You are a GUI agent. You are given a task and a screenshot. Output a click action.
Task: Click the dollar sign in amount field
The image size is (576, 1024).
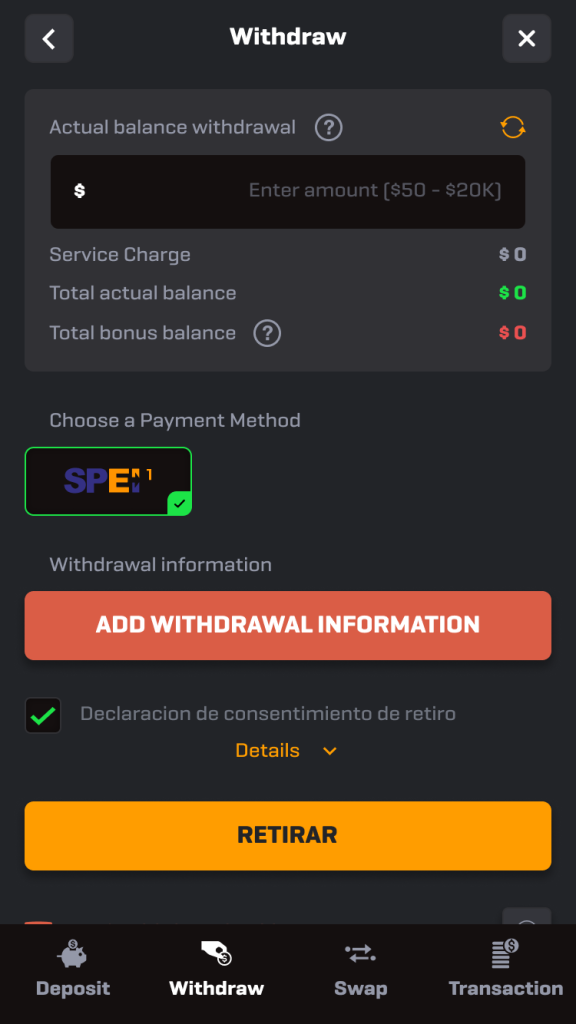click(x=80, y=191)
